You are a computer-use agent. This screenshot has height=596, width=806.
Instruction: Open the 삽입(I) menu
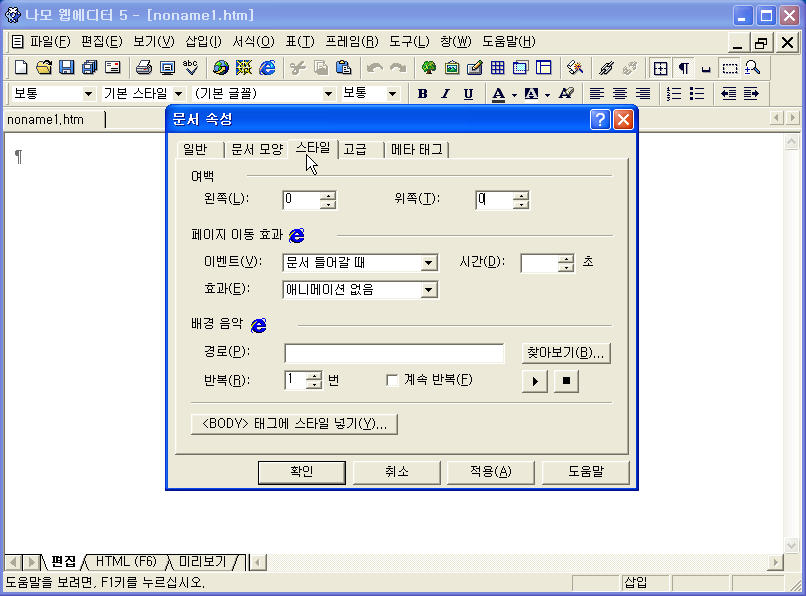pyautogui.click(x=203, y=42)
